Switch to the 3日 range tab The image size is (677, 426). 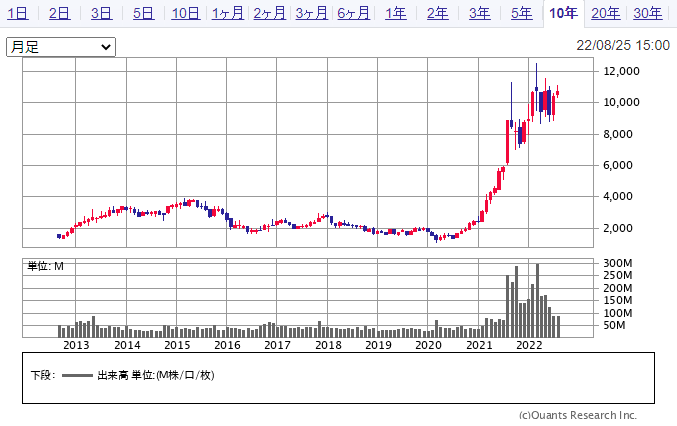(101, 13)
